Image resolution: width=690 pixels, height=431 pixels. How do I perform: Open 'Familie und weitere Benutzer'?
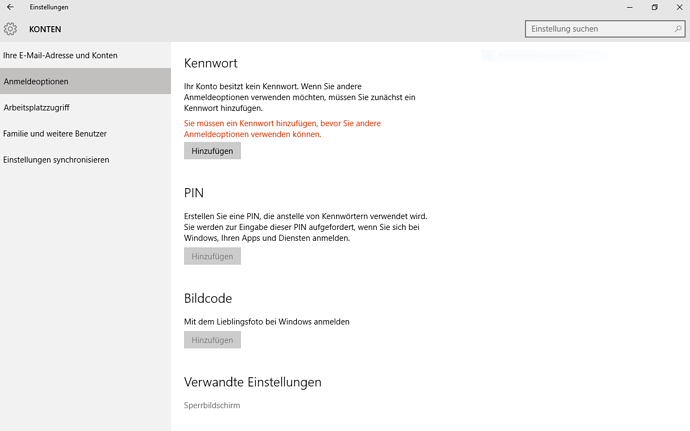coord(85,133)
